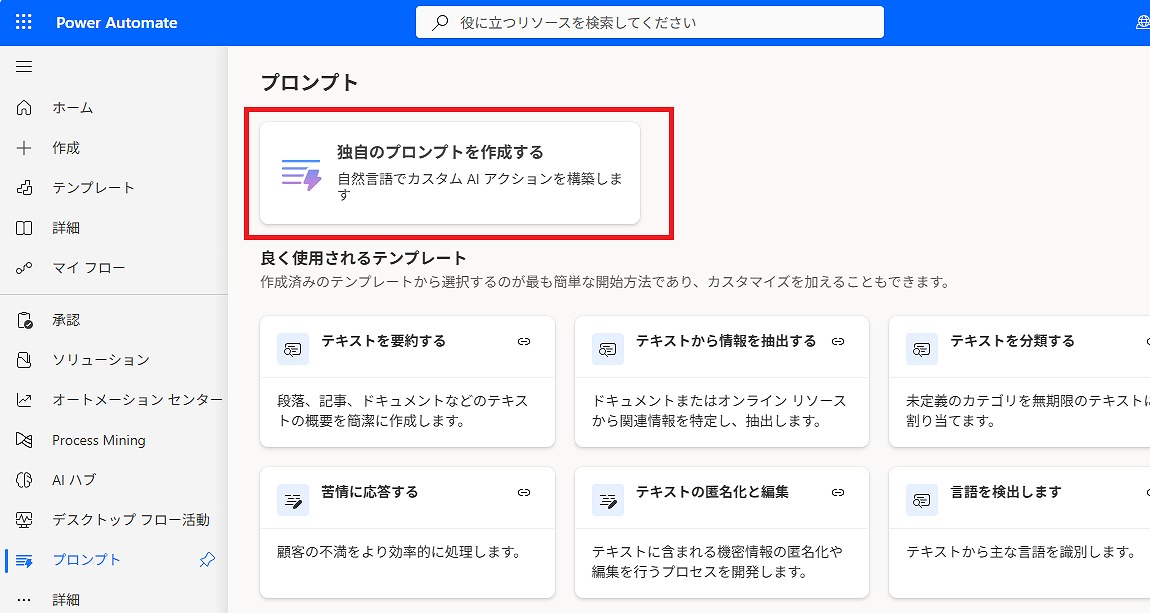This screenshot has width=1150, height=613.
Task: Open AI ハブ from sidebar
Action: coord(74,480)
